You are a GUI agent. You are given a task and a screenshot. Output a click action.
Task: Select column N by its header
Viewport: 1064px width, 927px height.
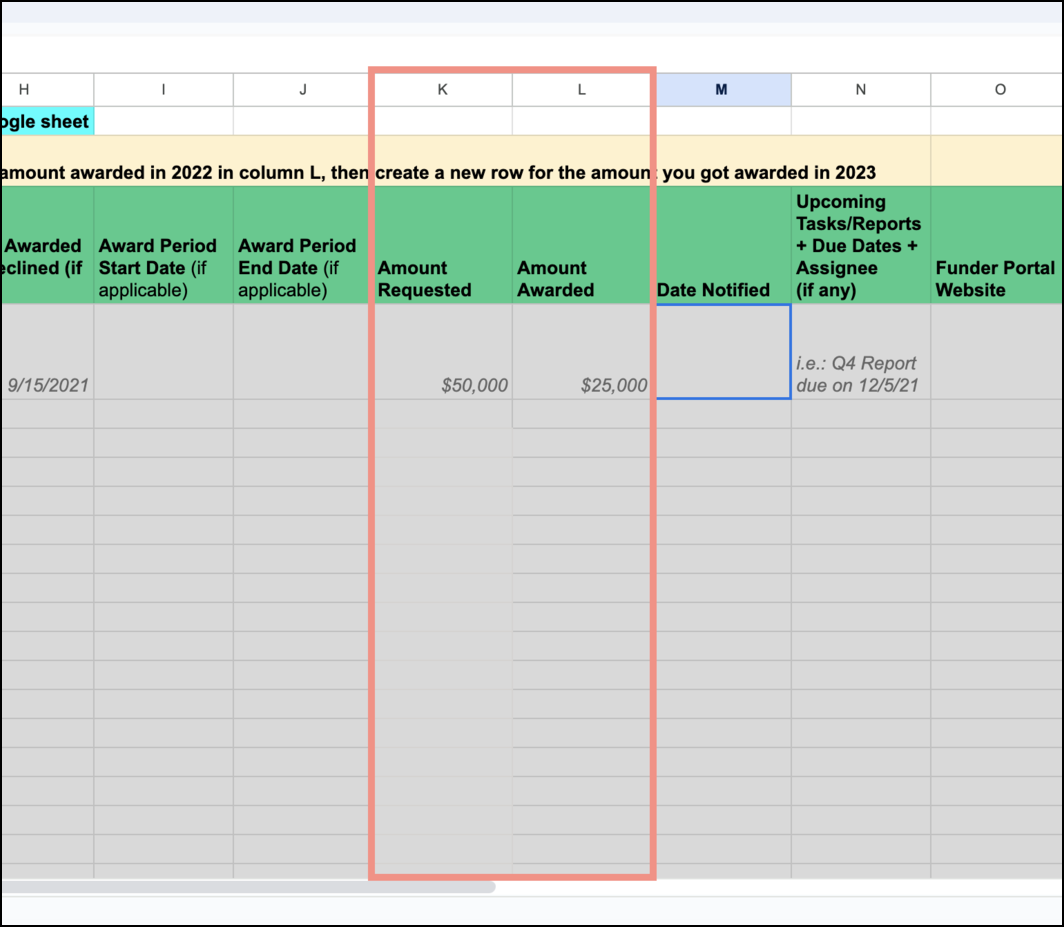coord(861,89)
